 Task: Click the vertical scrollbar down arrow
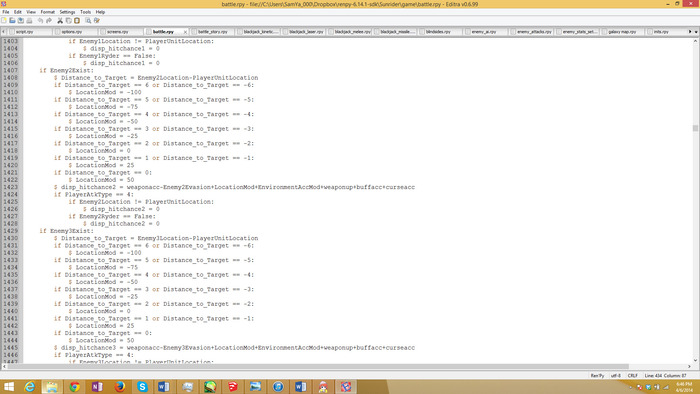click(695, 360)
